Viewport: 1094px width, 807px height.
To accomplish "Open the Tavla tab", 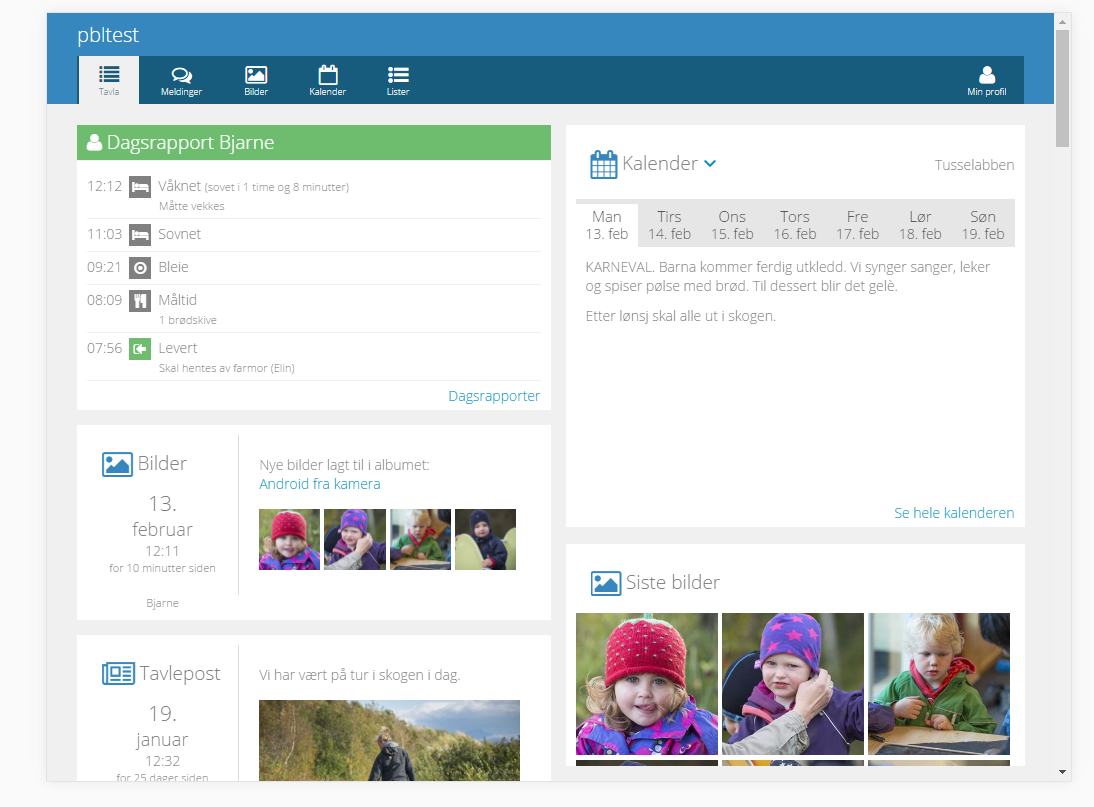I will click(x=109, y=80).
